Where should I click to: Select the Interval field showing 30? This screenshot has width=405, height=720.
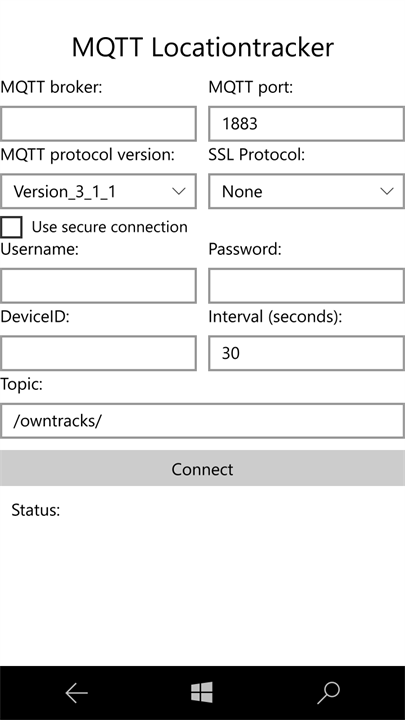306,353
